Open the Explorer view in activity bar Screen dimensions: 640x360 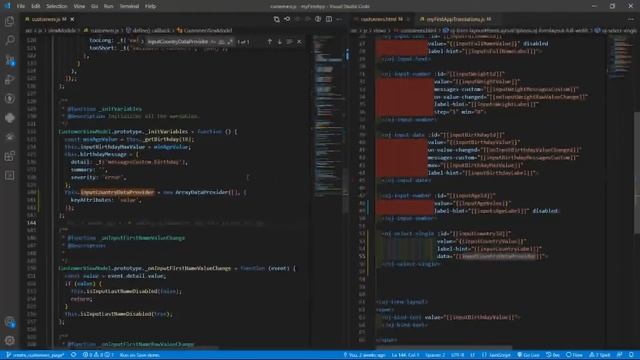click(x=10, y=21)
